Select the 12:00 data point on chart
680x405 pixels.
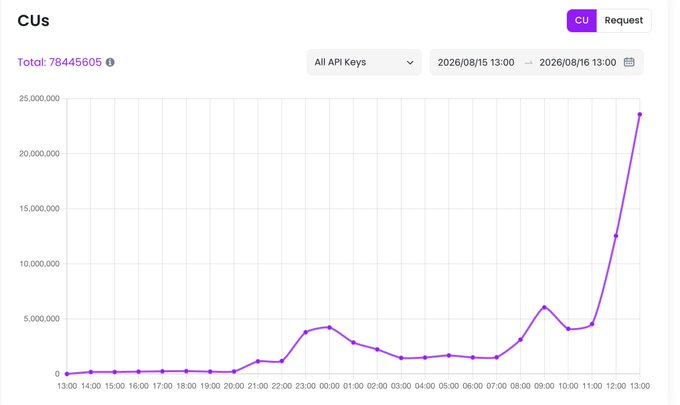click(616, 236)
